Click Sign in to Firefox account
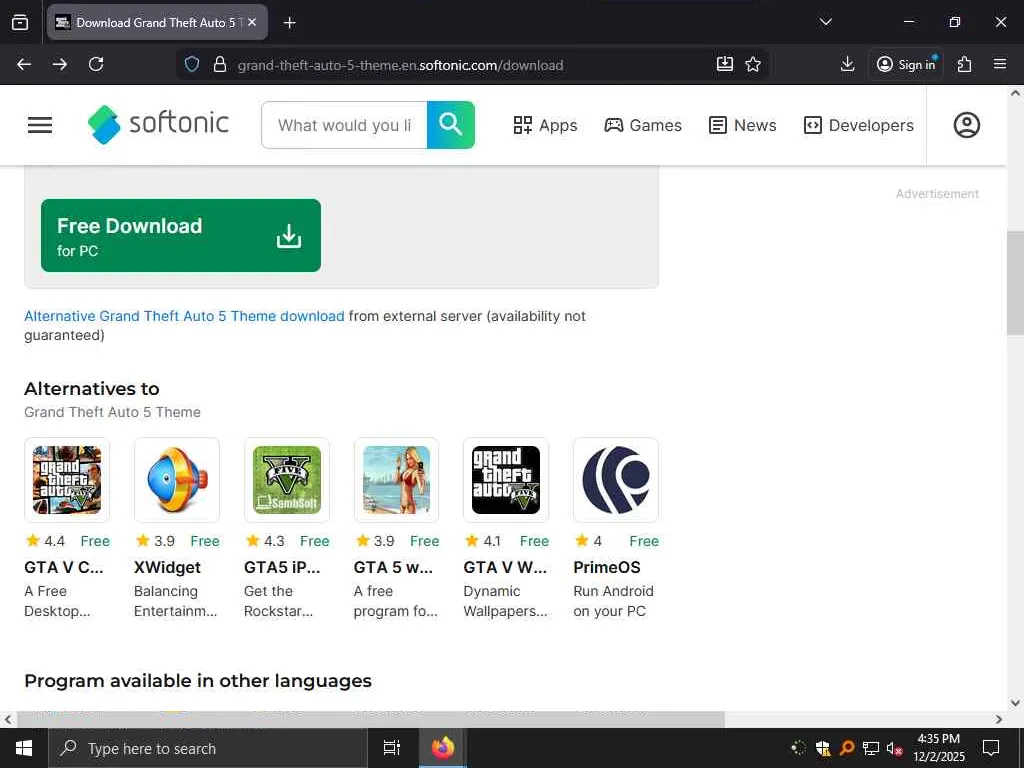Viewport: 1024px width, 768px height. (x=906, y=64)
